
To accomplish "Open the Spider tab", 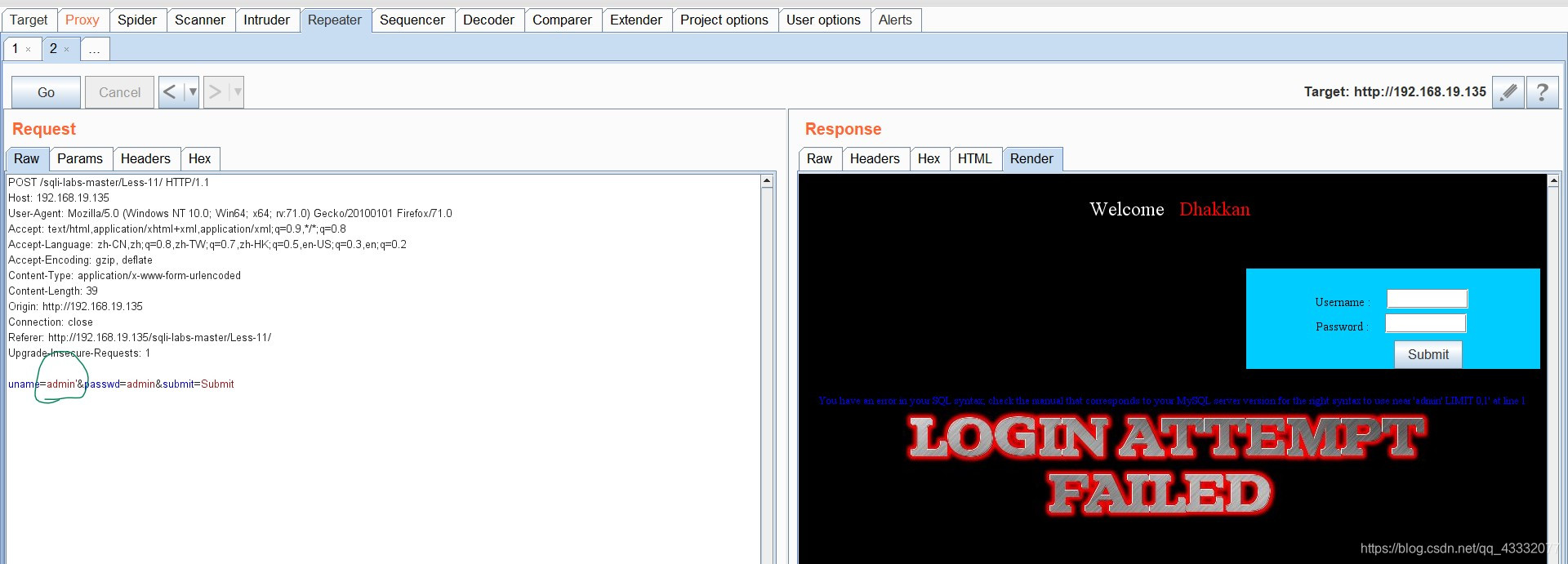I will coord(136,20).
